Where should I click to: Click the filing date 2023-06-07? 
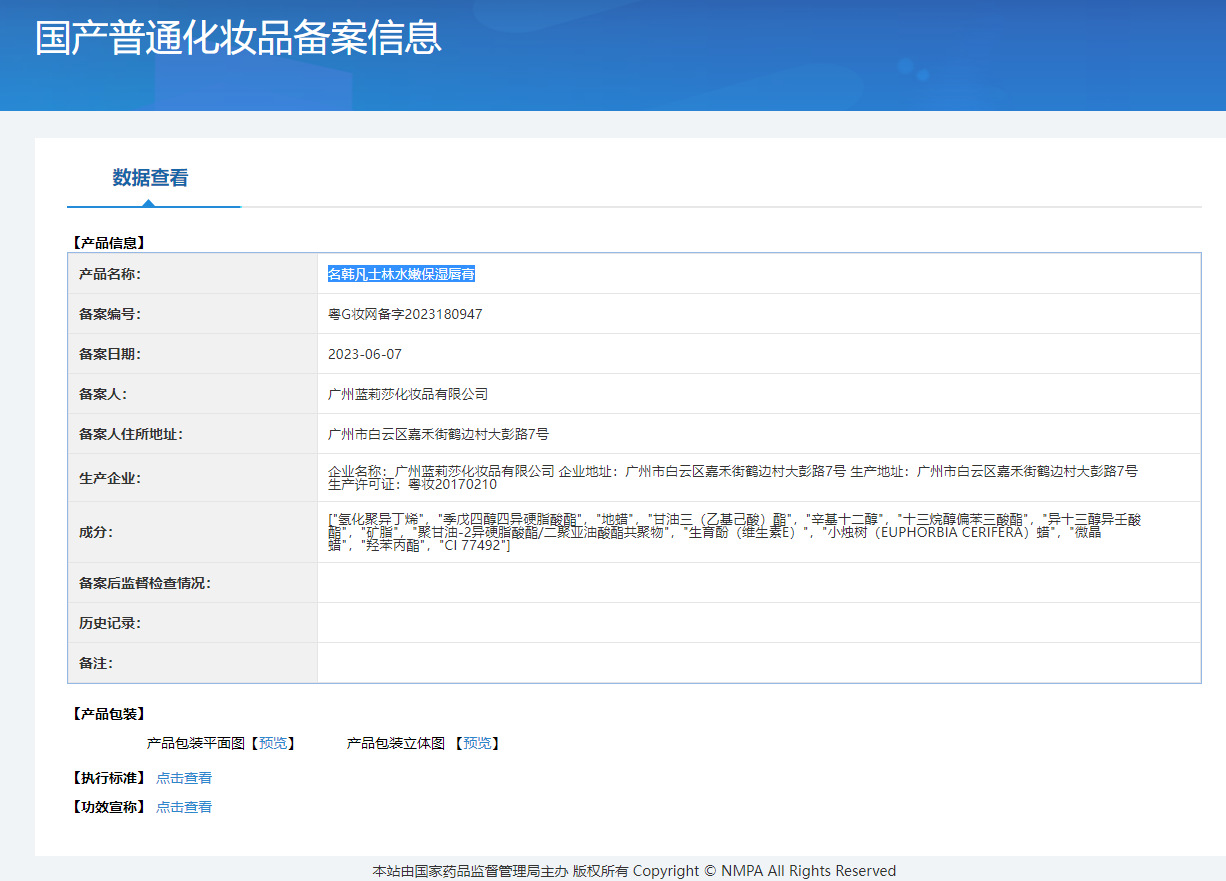tap(365, 354)
